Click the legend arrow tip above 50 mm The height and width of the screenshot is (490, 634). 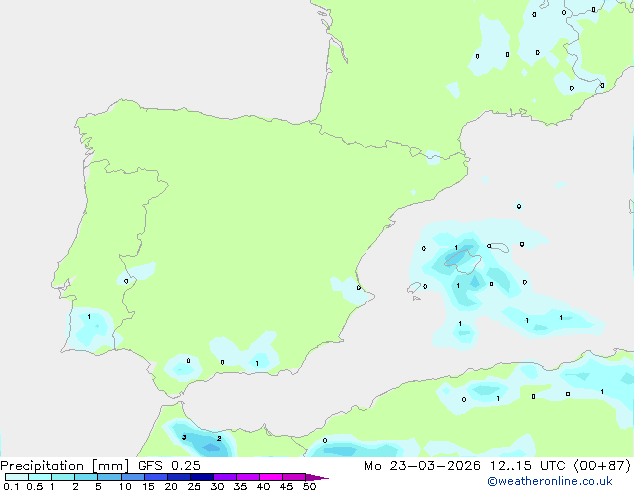317,477
